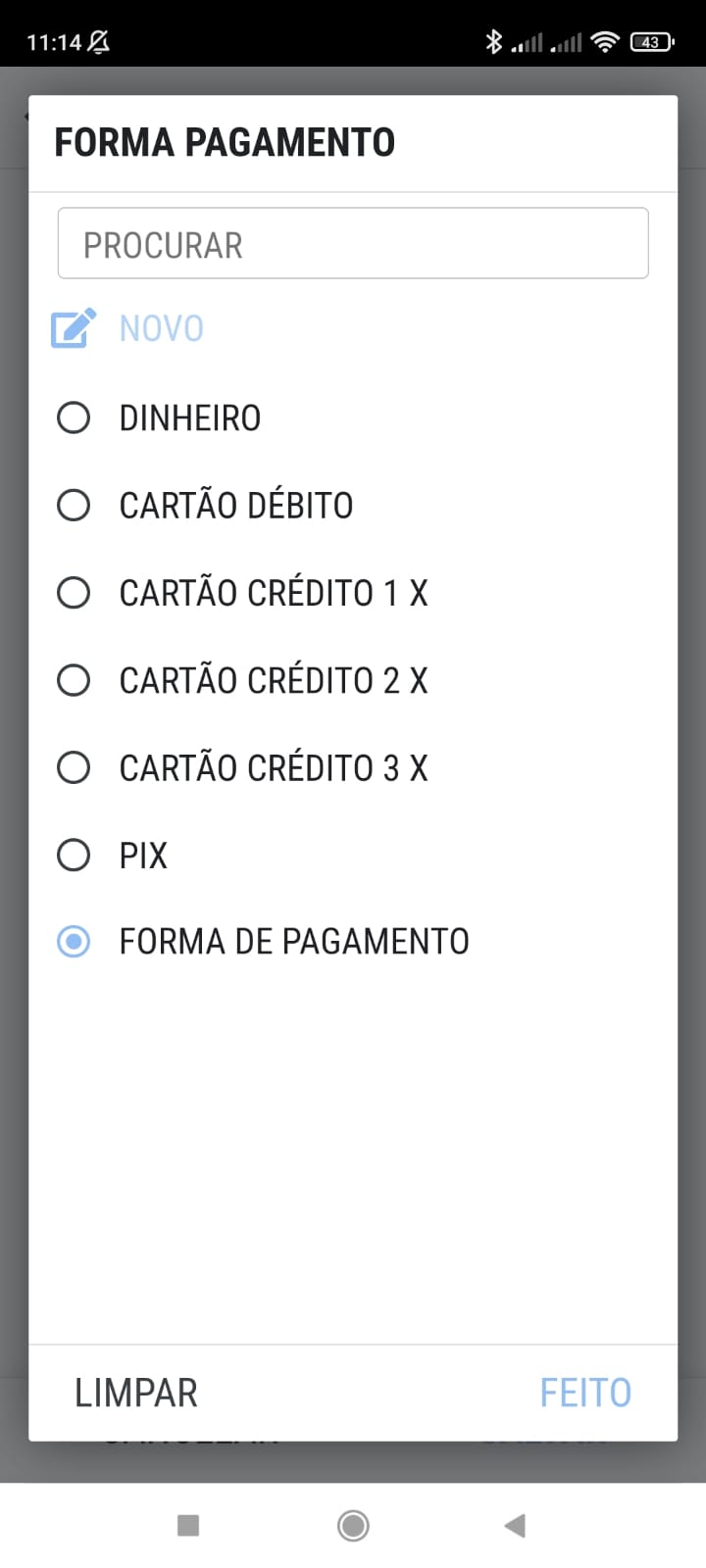706x1568 pixels.
Task: Tap the Bluetooth status bar icon
Action: (x=494, y=41)
